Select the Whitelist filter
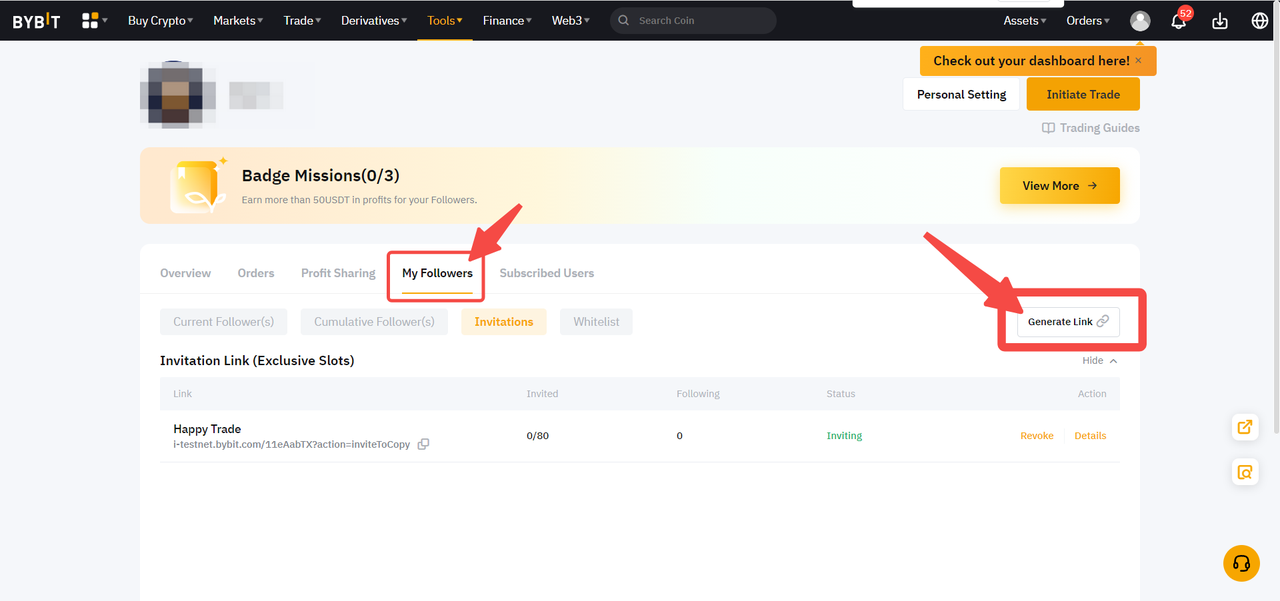 click(596, 322)
